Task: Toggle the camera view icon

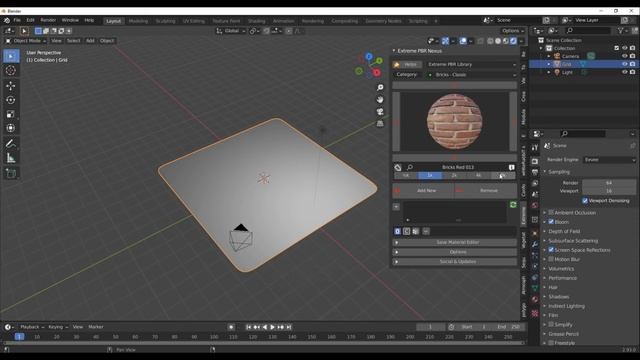Action: [x=380, y=111]
